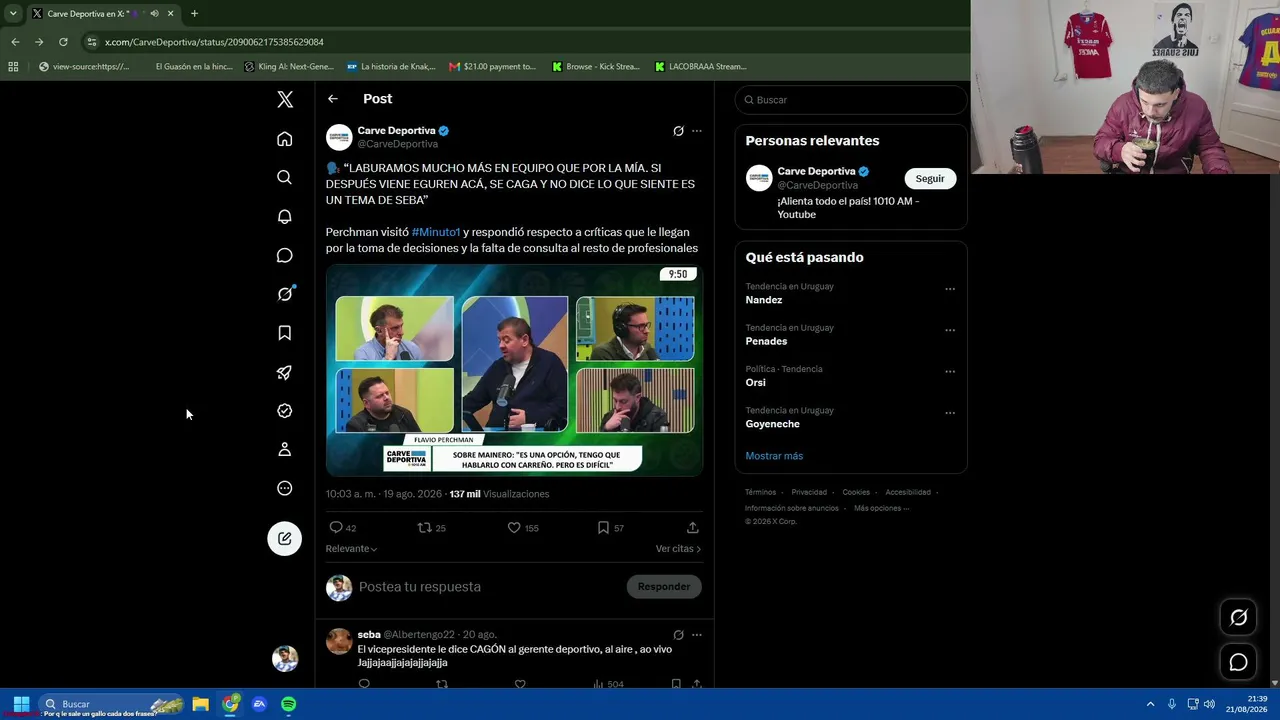Bookmark the Carve Deportiva post

(x=603, y=527)
